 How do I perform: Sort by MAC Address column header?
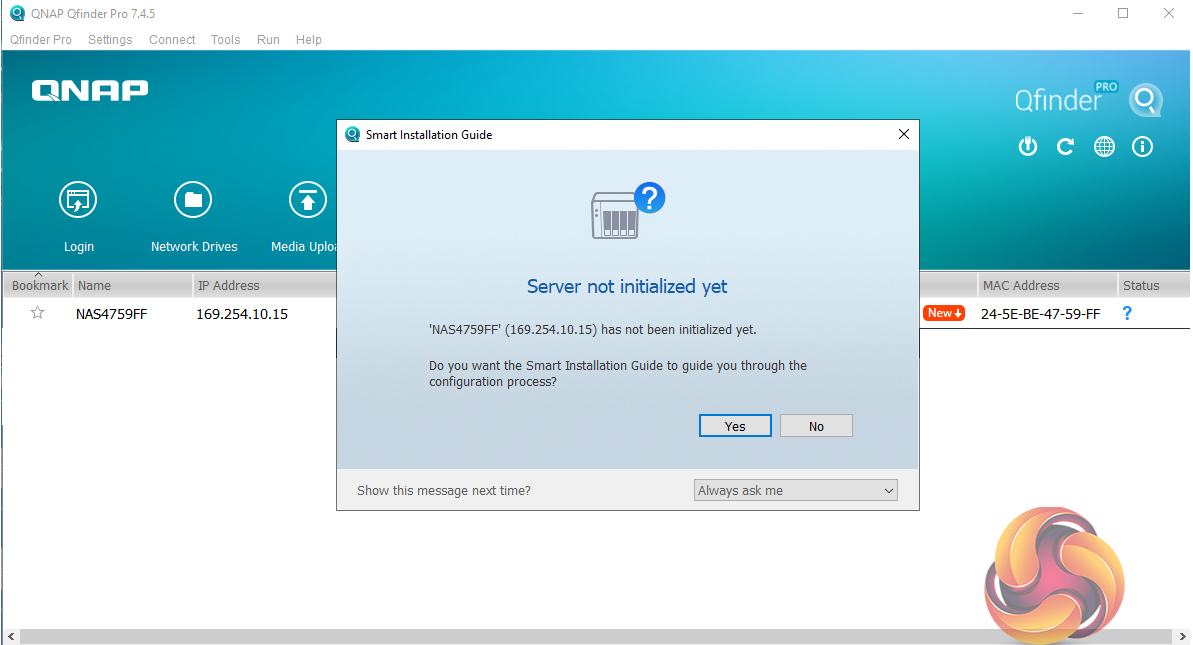point(1047,285)
